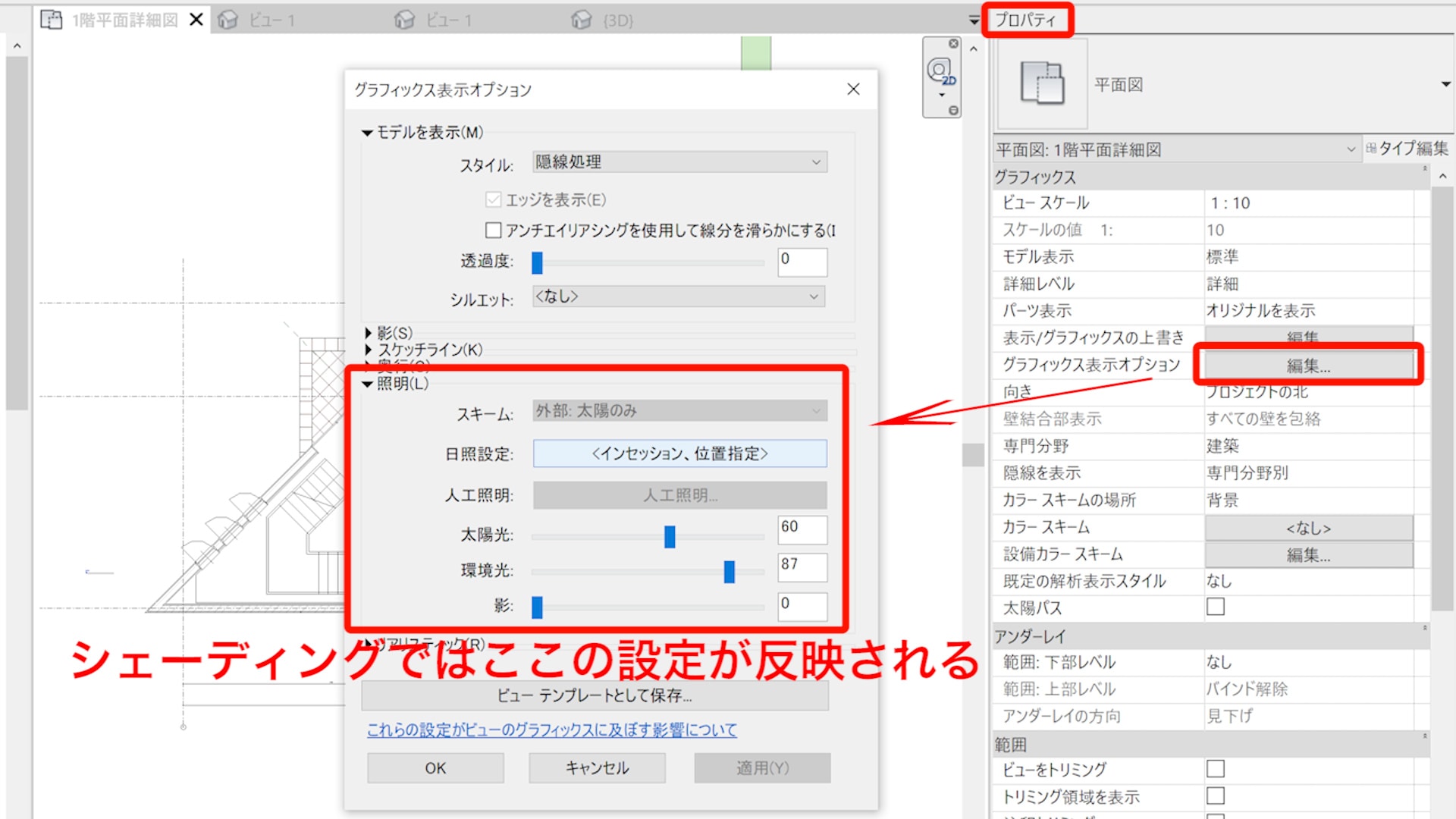
Task: Click the 3D cube icon on {3D} tab
Action: point(582,20)
